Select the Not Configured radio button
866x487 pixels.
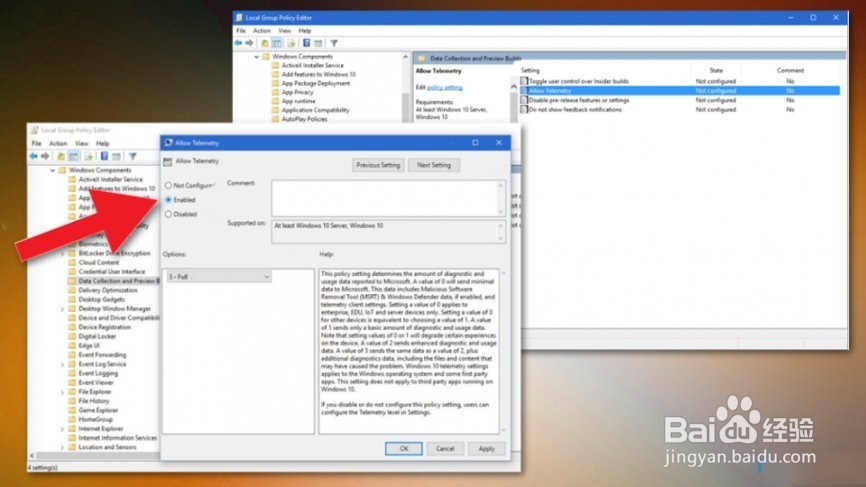[x=168, y=186]
